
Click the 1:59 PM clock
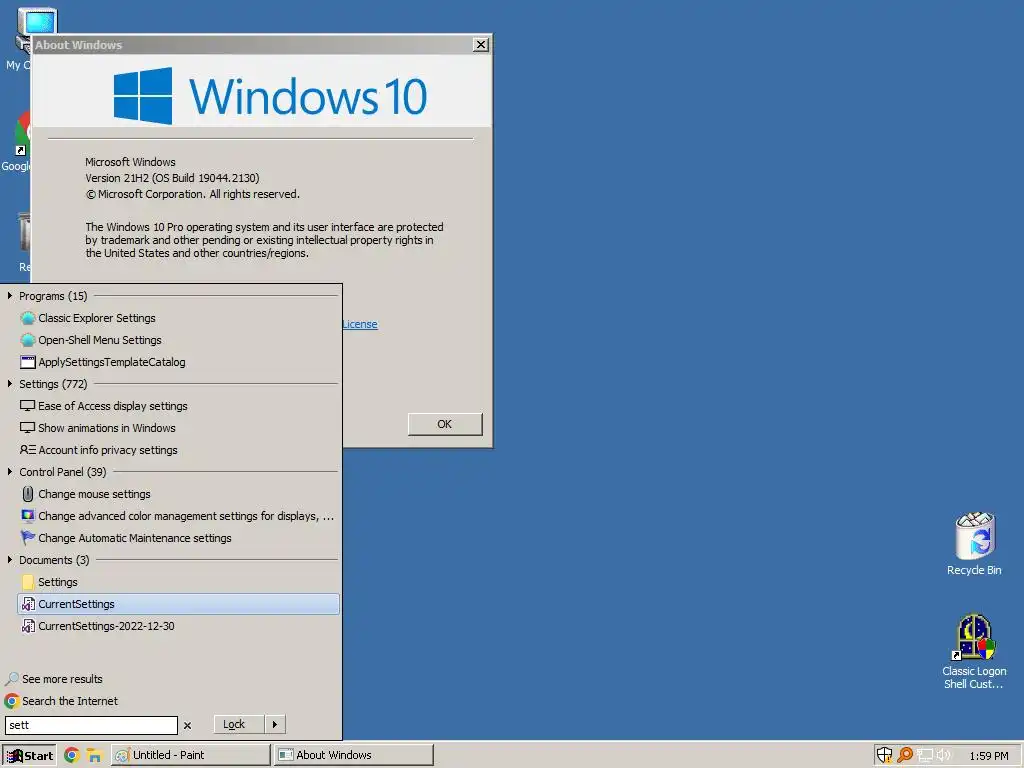click(989, 756)
